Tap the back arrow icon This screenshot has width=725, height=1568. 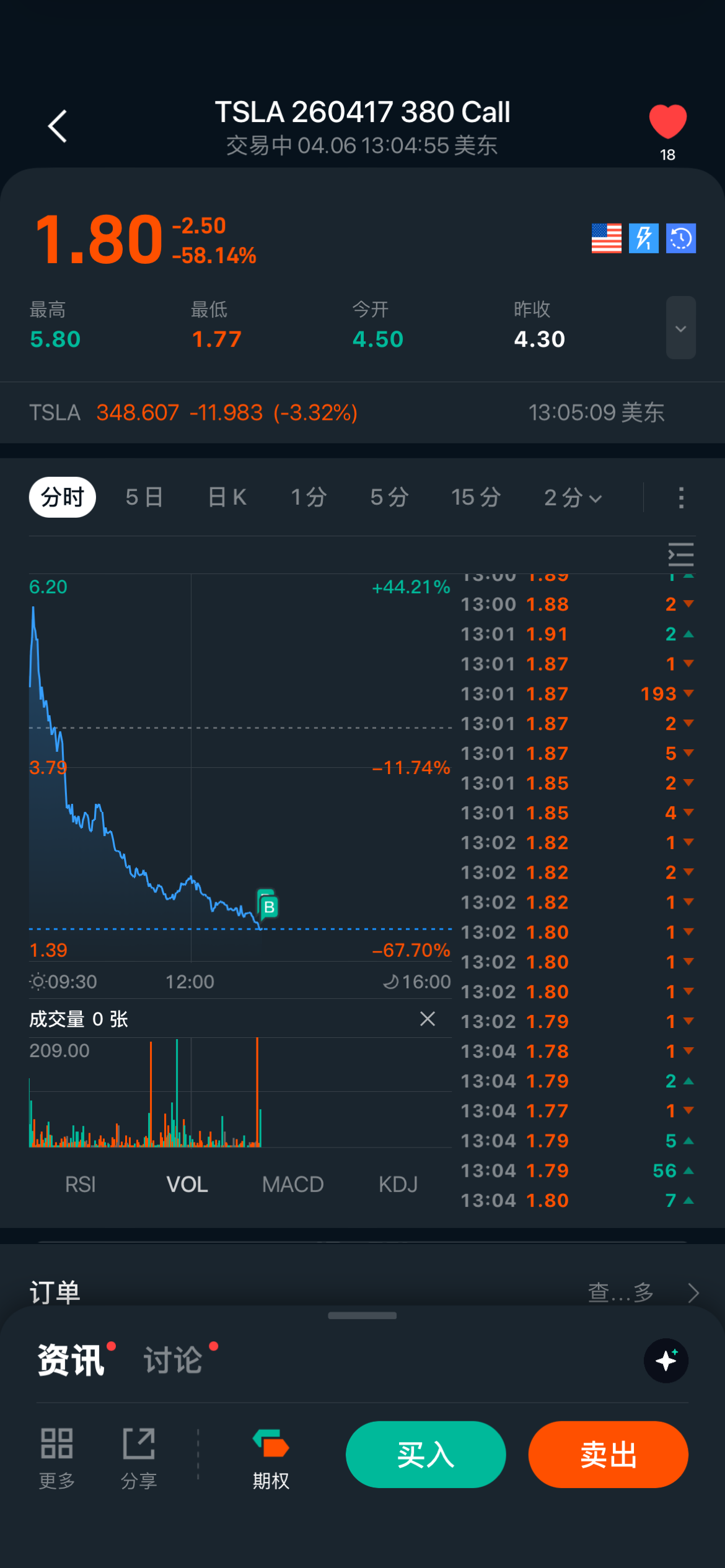tap(58, 126)
